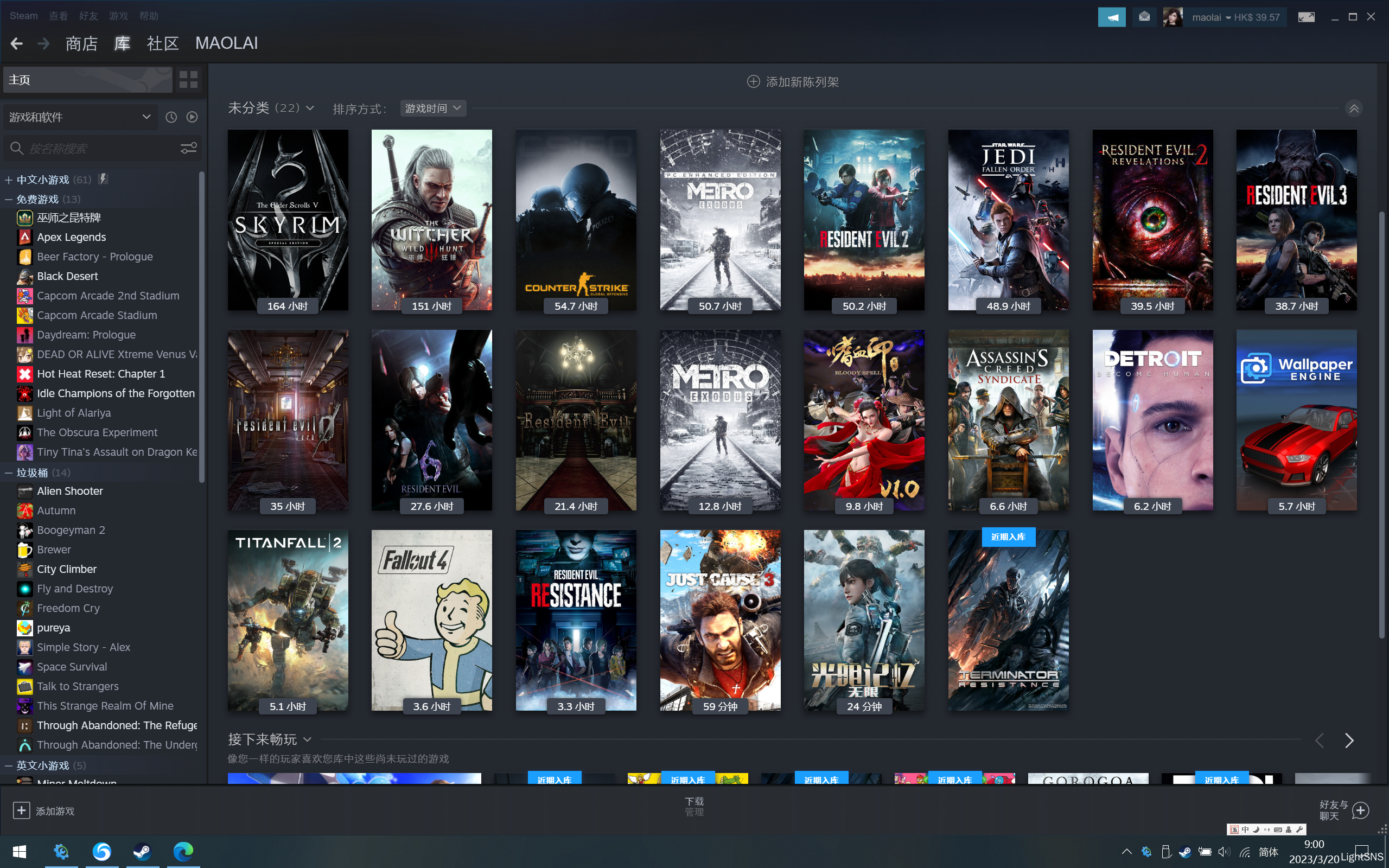Open Windows Start menu
This screenshot has height=868, width=1389.
coord(20,851)
